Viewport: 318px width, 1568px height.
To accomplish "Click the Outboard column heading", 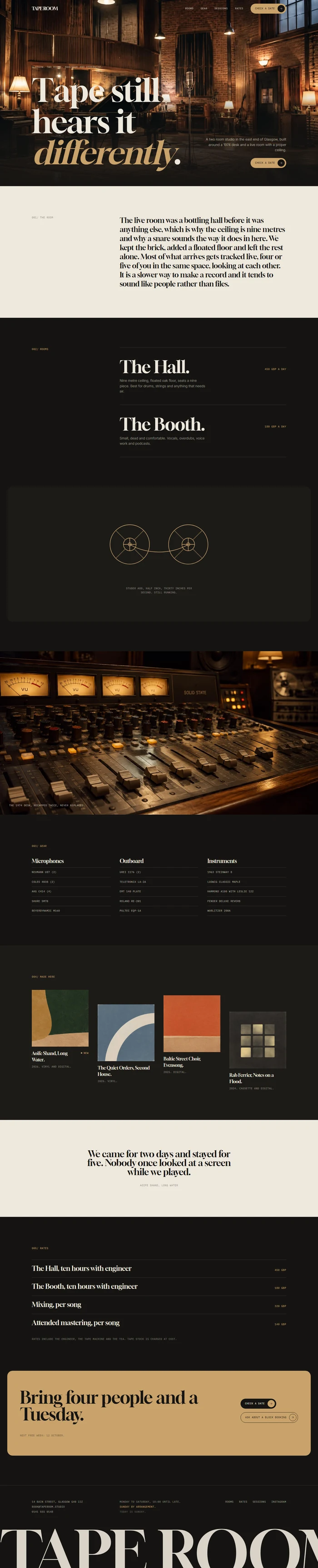I will (132, 861).
